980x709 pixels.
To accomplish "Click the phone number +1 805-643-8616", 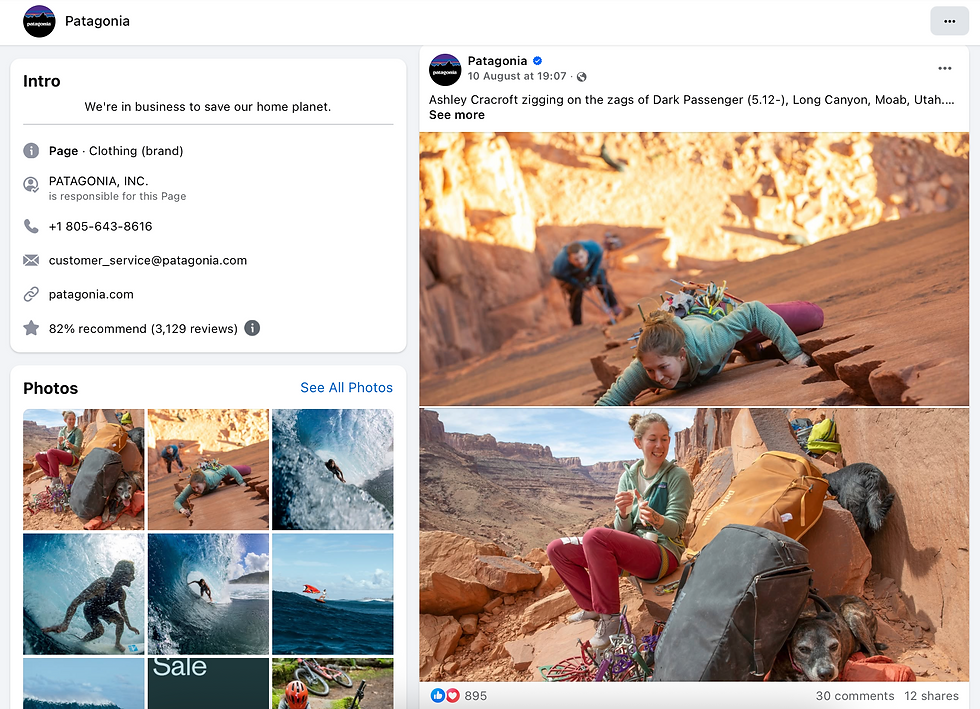I will click(101, 226).
